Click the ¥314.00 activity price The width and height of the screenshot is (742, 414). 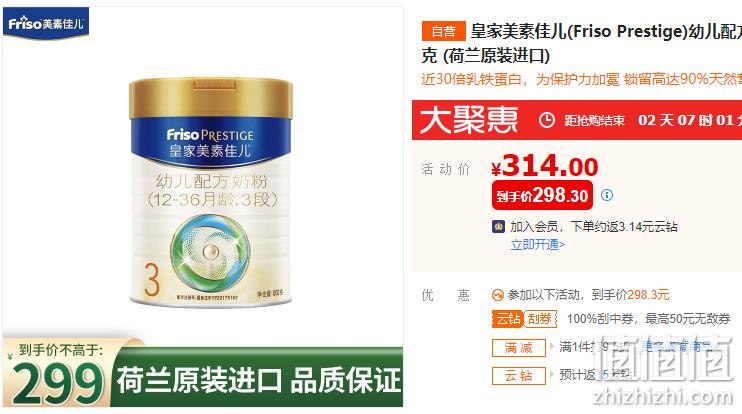[x=545, y=166]
